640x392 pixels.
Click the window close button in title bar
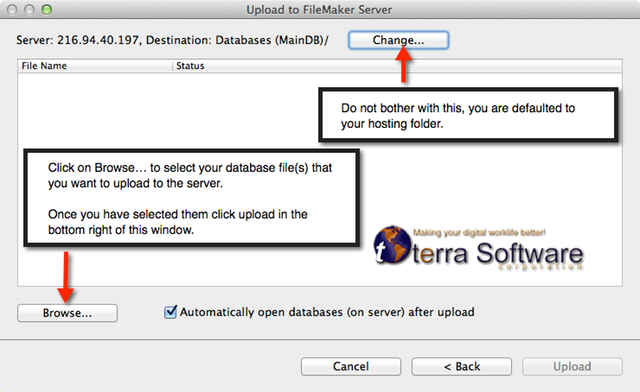12,9
